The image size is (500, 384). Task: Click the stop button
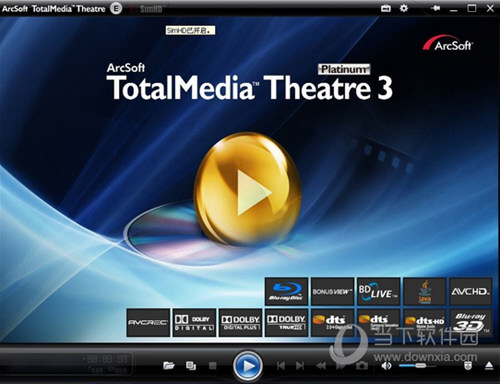point(212,366)
